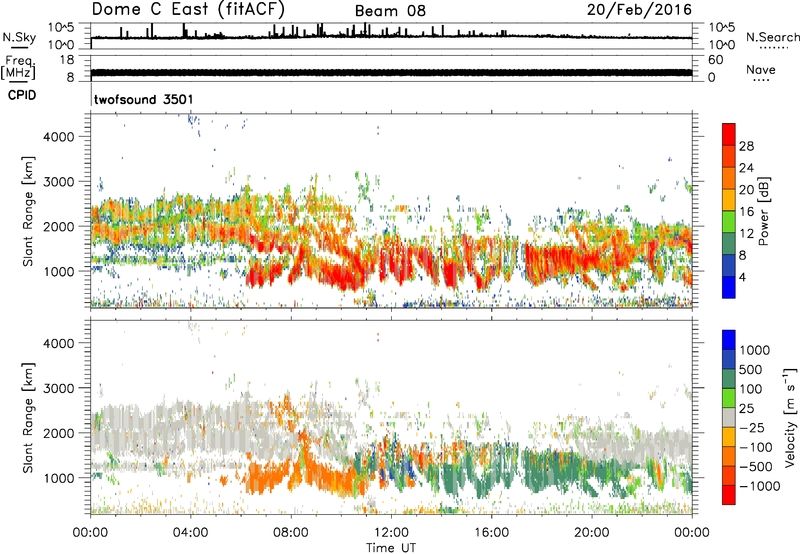Click the 'Power [dB]' color bar title
Viewport: 800px width, 554px height.
pos(763,211)
